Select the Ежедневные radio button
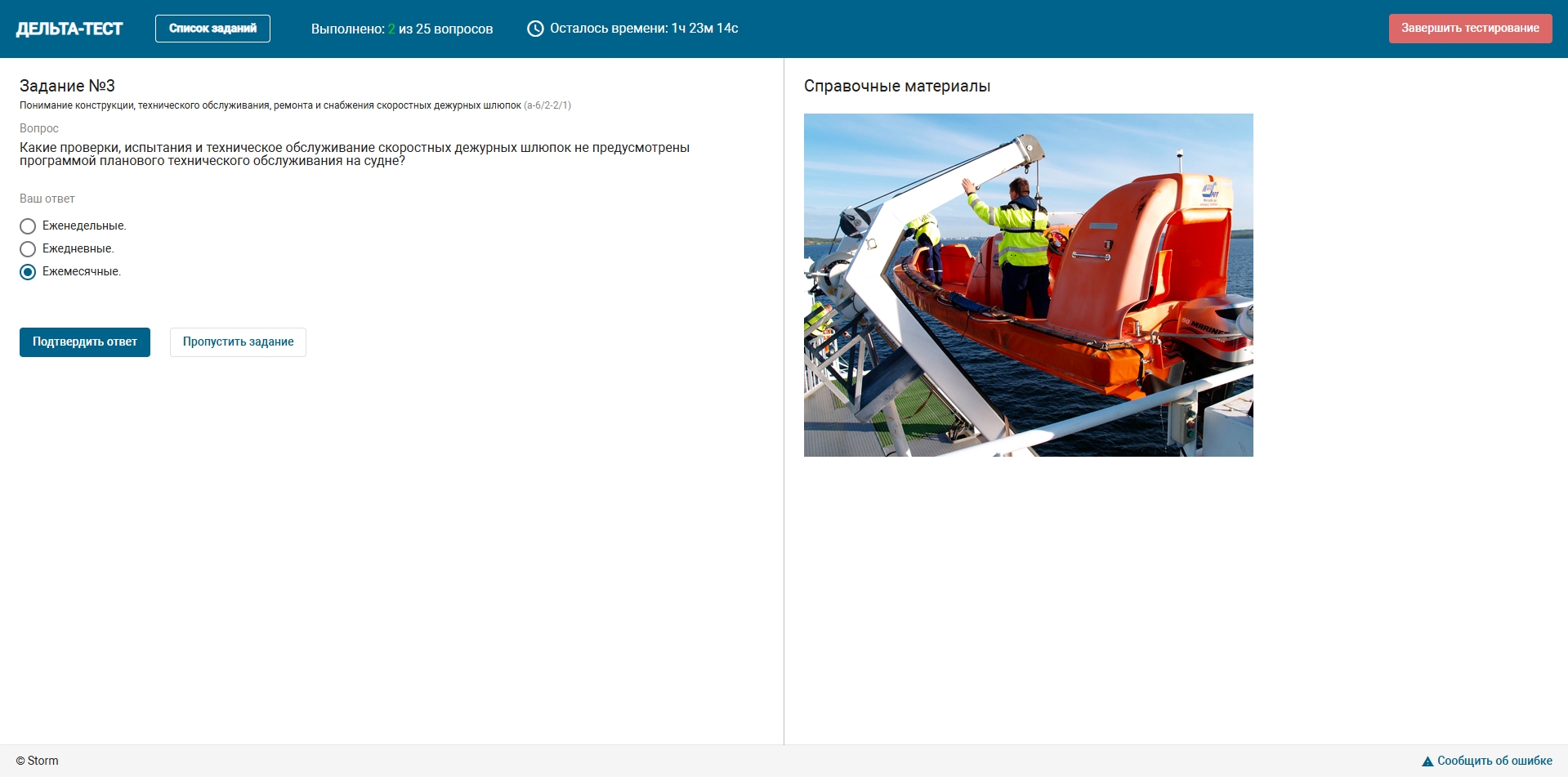This screenshot has width=1568, height=777. pyautogui.click(x=28, y=249)
